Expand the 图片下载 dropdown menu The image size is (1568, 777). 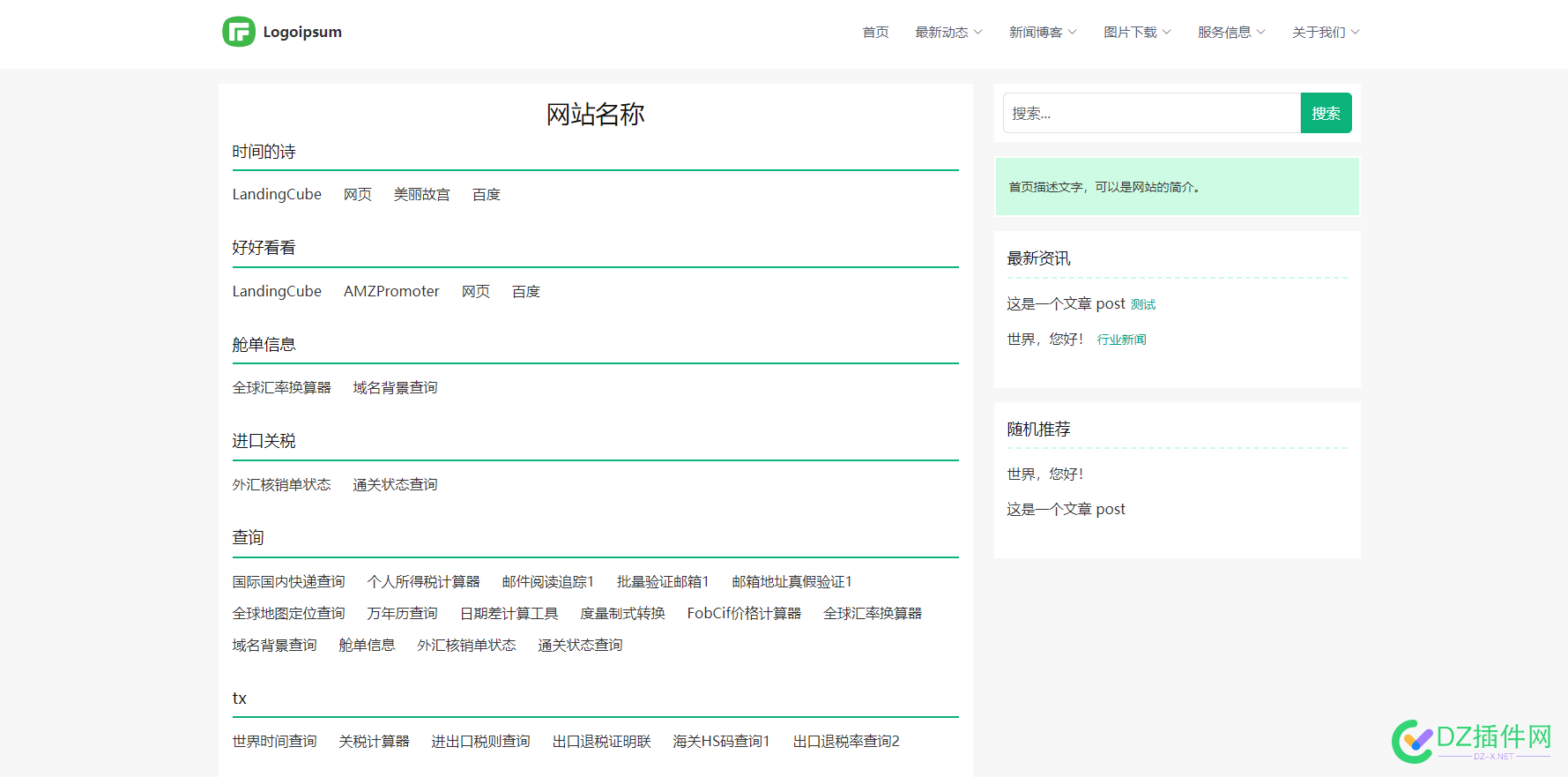point(1137,33)
